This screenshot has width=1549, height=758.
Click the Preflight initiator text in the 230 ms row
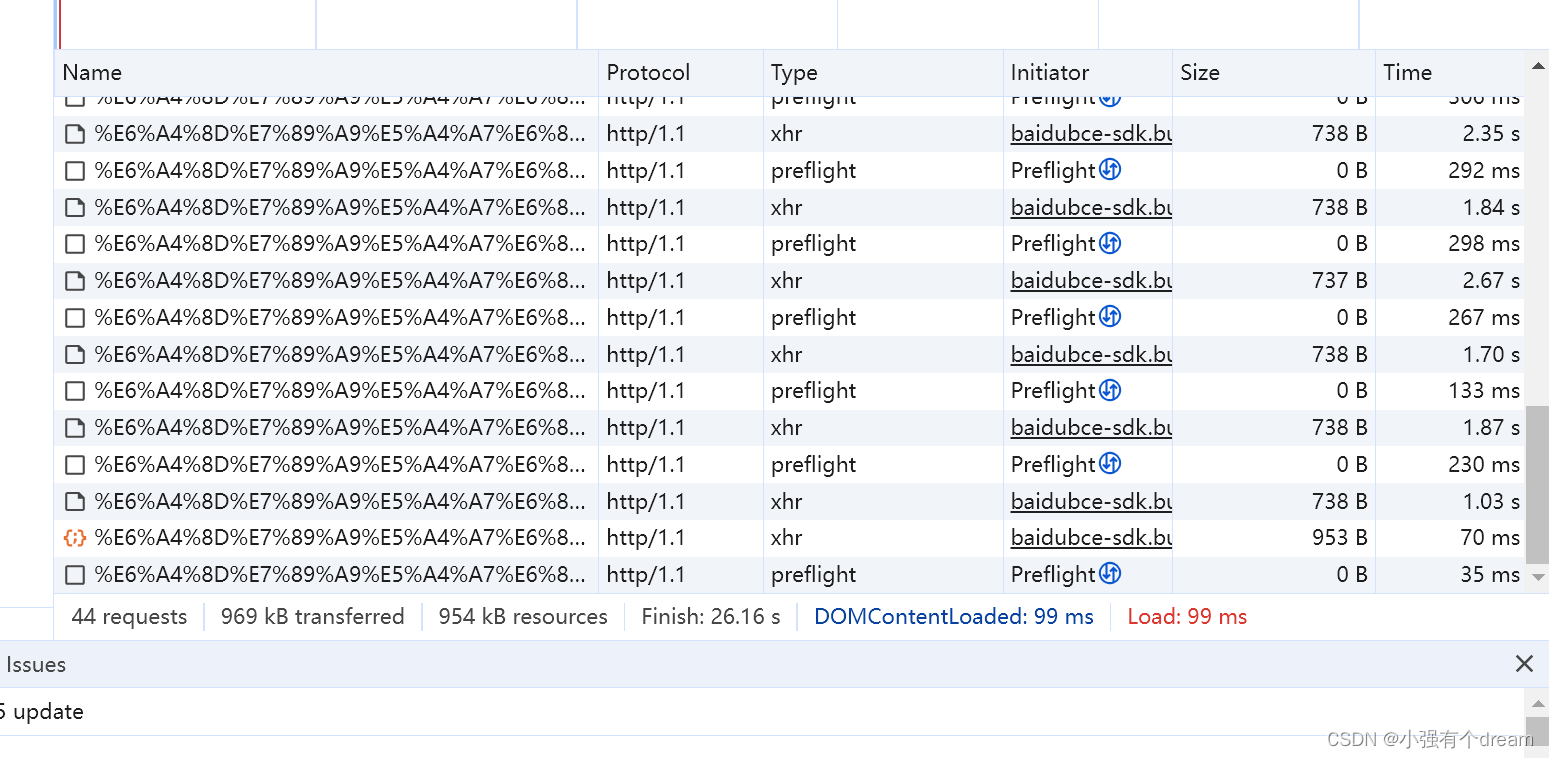click(1053, 465)
